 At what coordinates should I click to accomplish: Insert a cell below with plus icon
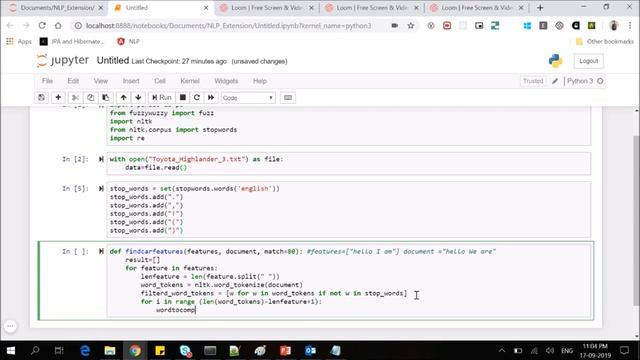point(58,98)
